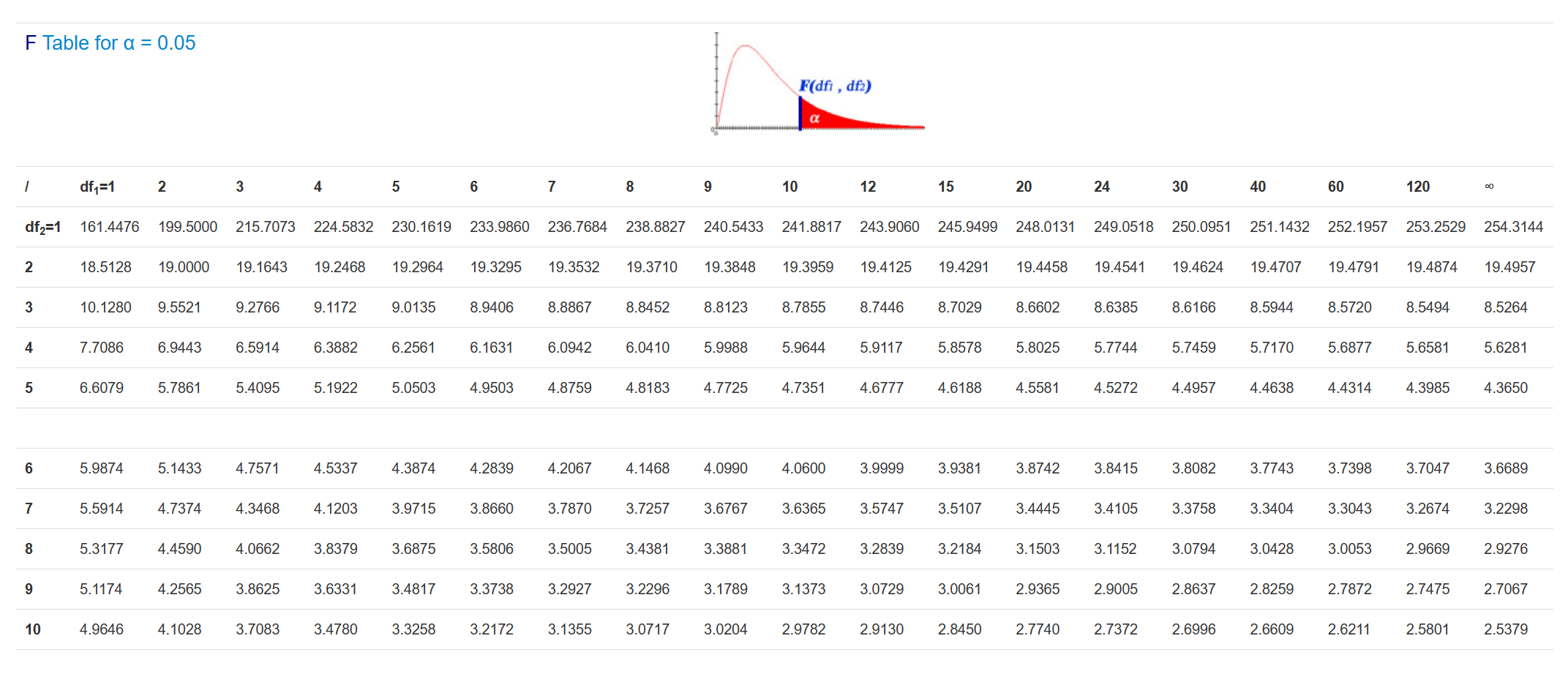Screen dimensions: 1568x674
Task: Click the cell containing 10.1280
Action: point(105,307)
